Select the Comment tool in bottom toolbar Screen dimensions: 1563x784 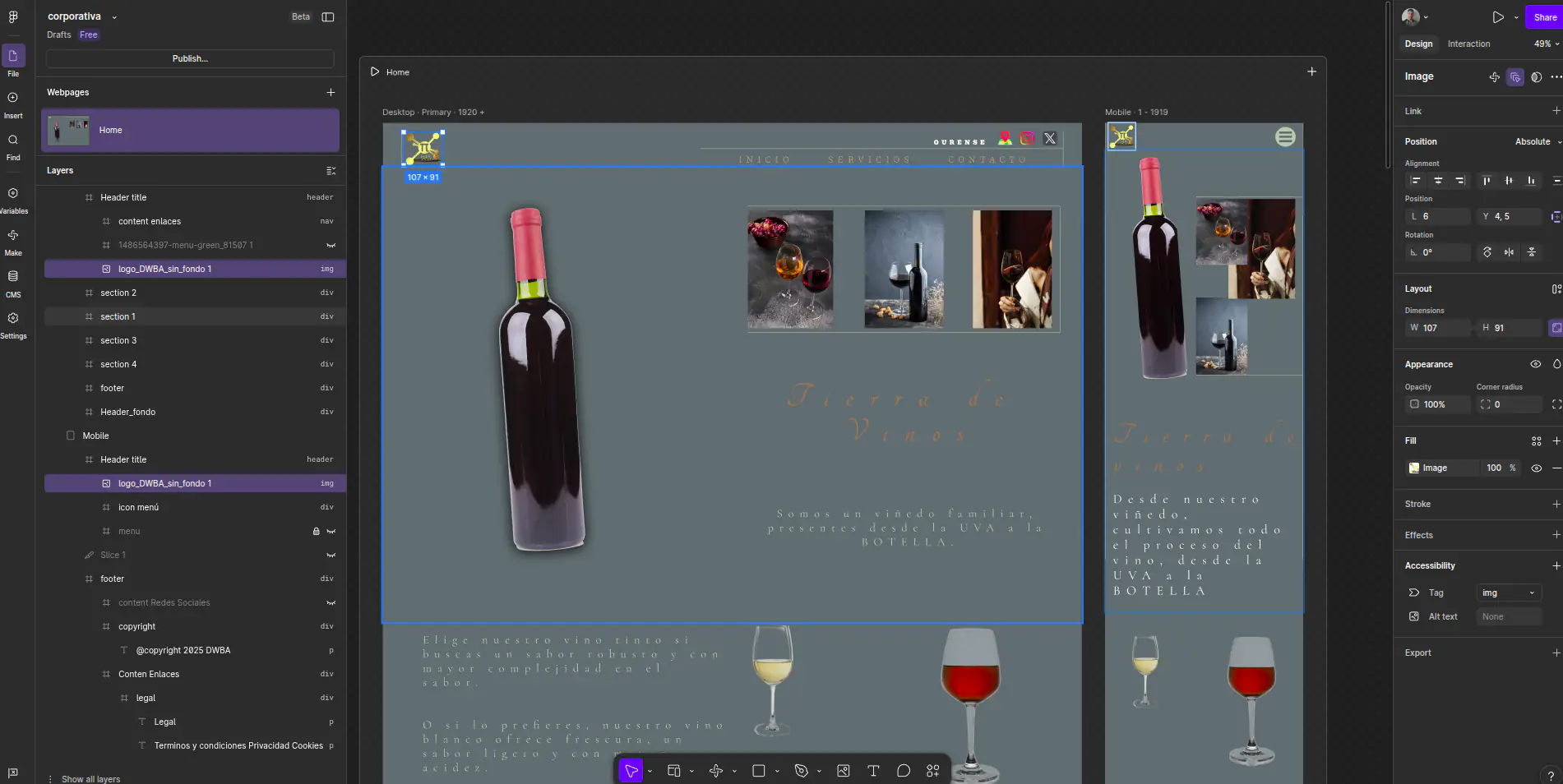(903, 771)
